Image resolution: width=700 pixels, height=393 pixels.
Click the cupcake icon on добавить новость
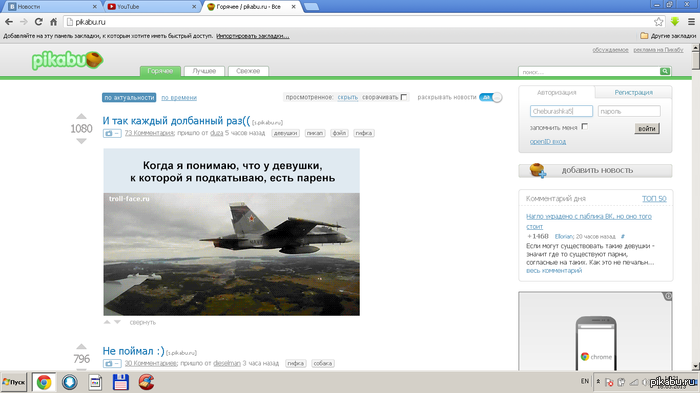pyautogui.click(x=537, y=170)
